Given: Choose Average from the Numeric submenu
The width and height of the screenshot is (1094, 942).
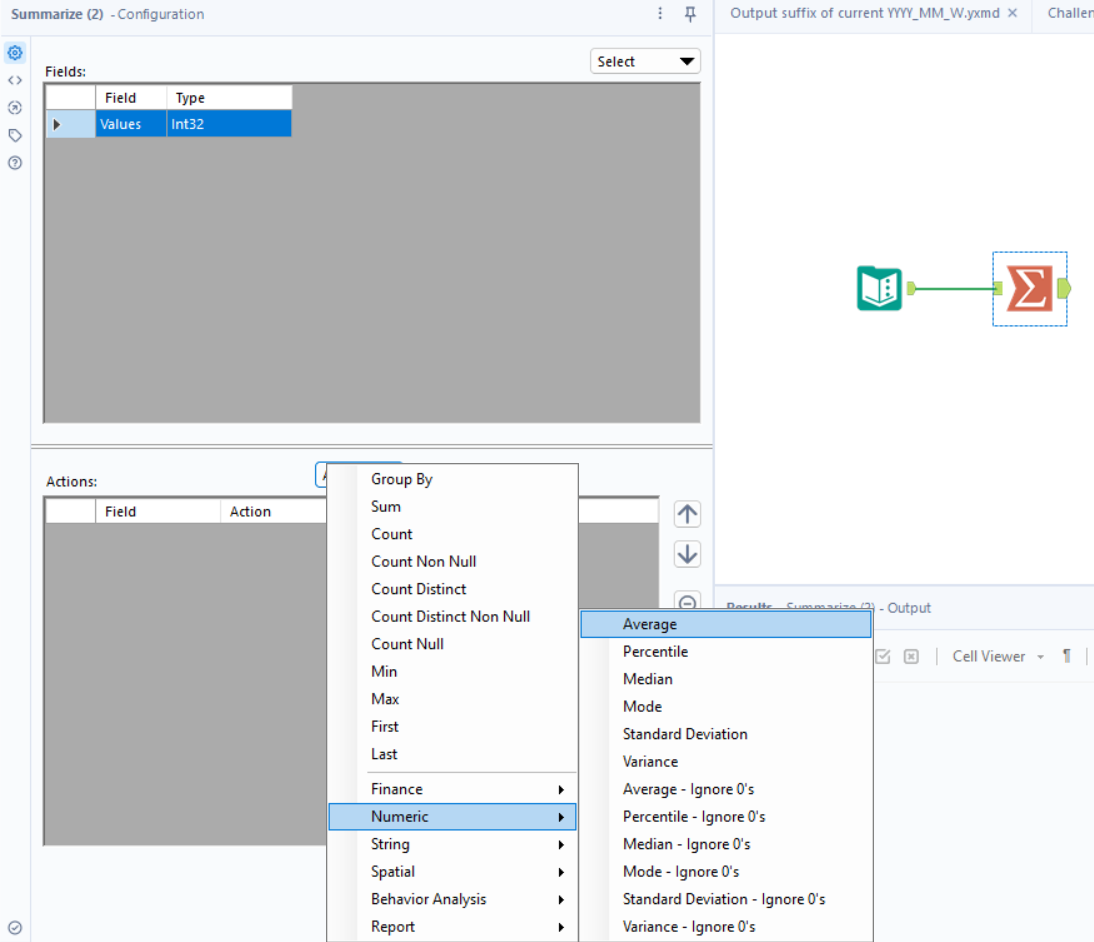Looking at the screenshot, I should (x=650, y=623).
